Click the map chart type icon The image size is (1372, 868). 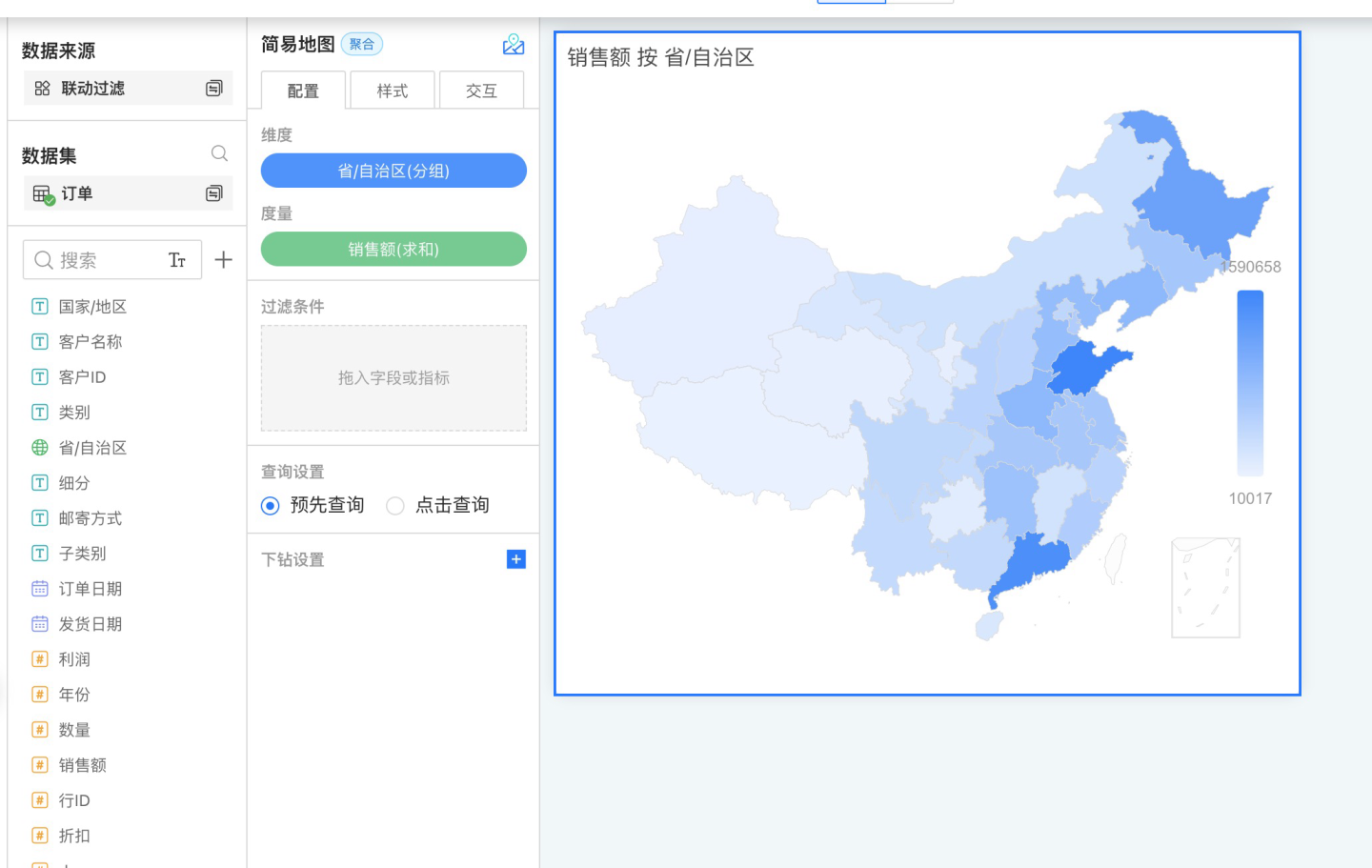(x=514, y=45)
